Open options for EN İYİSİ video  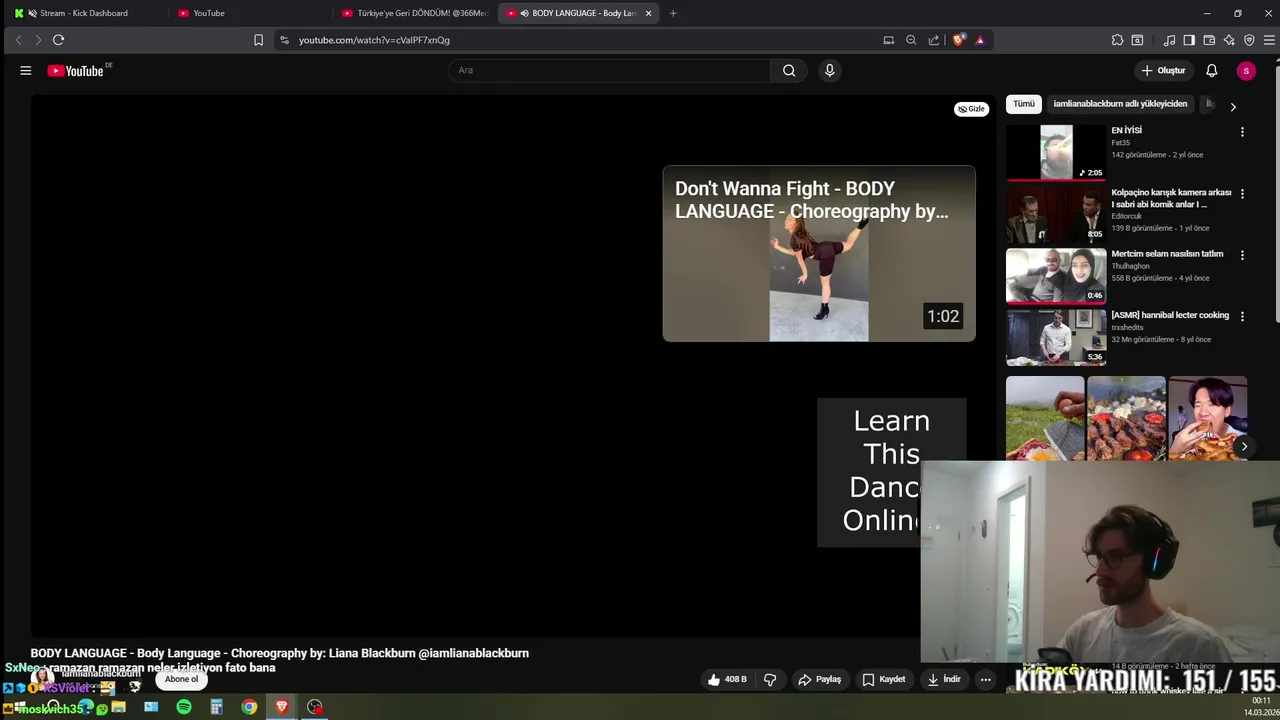[1242, 132]
